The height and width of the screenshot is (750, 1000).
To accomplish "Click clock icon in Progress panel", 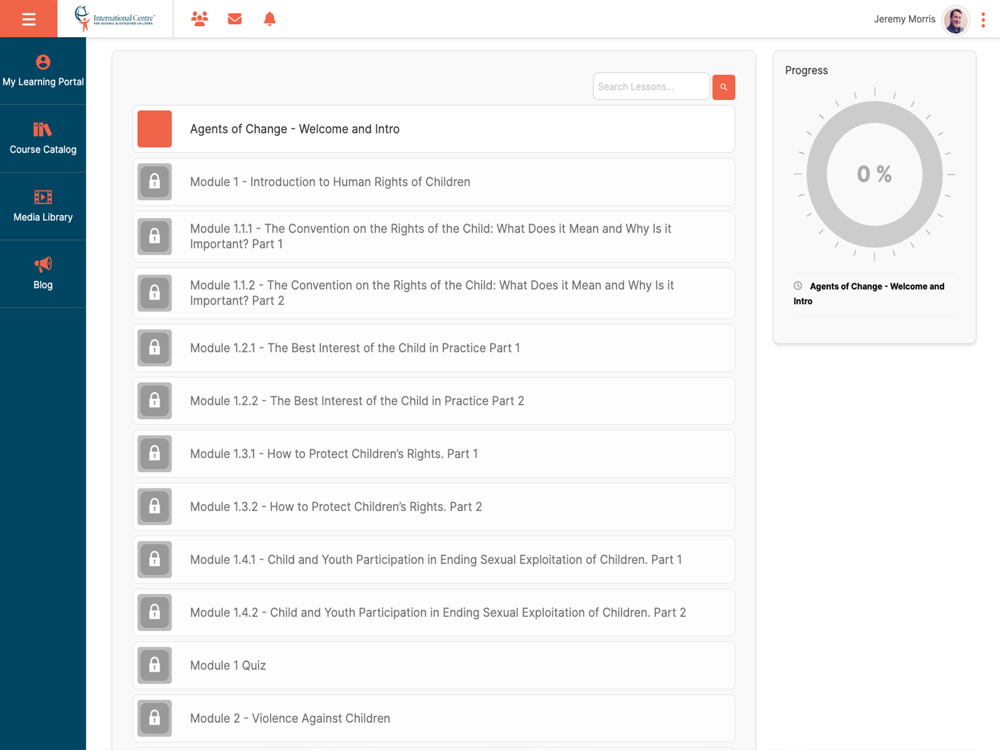I will pyautogui.click(x=798, y=286).
